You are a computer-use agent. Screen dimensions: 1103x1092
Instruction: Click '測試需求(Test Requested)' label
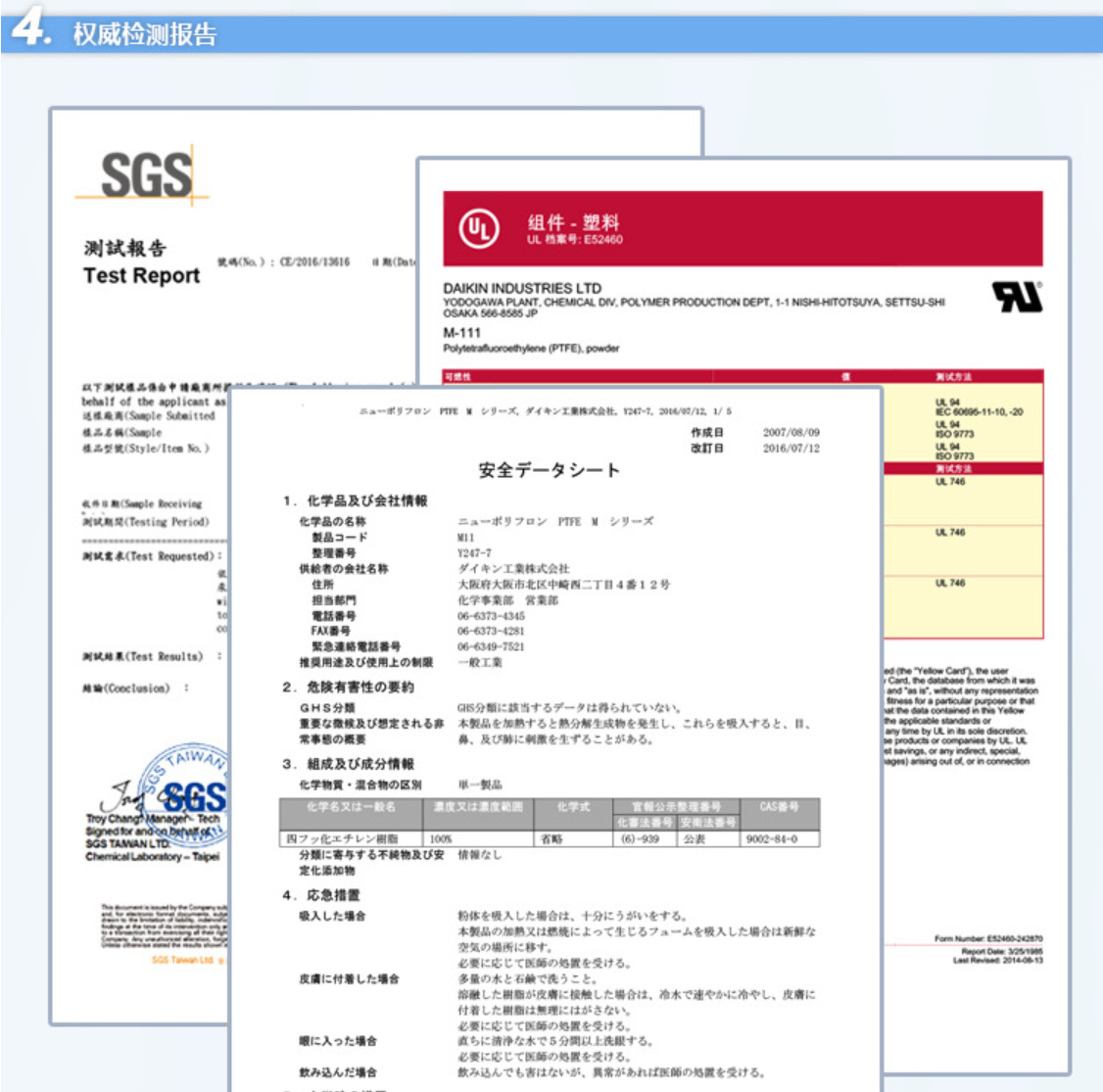coord(147,555)
